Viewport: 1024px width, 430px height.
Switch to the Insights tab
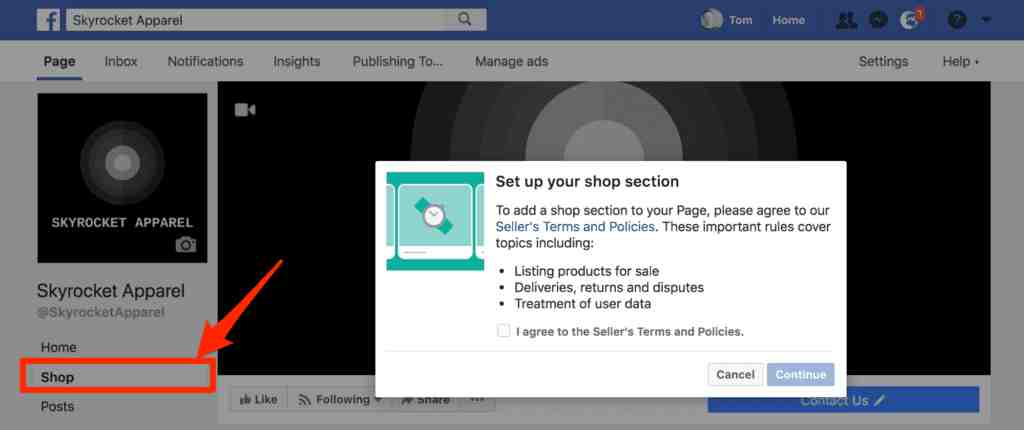(296, 61)
